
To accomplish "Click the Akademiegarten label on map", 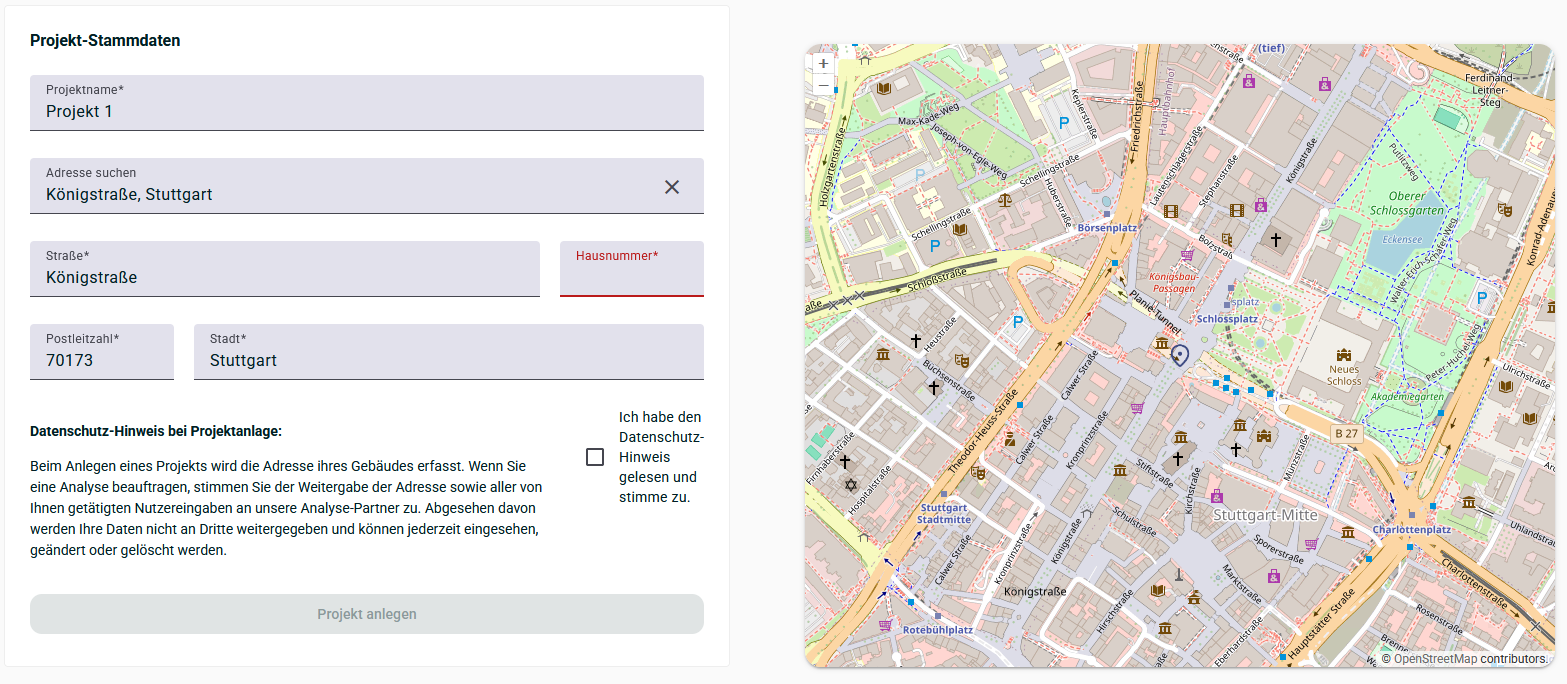I will coord(1407,397).
